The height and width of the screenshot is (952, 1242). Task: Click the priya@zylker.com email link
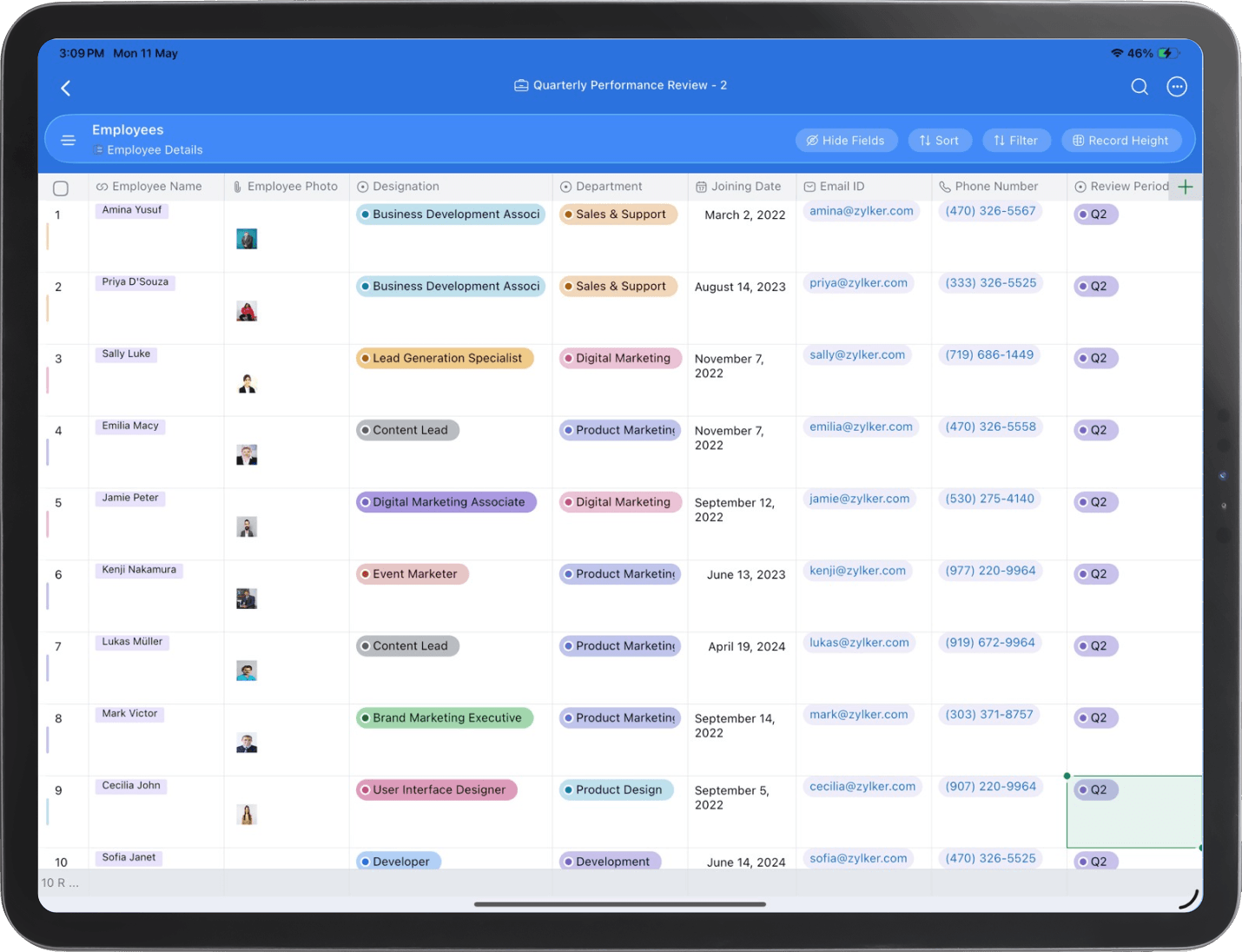coord(858,283)
